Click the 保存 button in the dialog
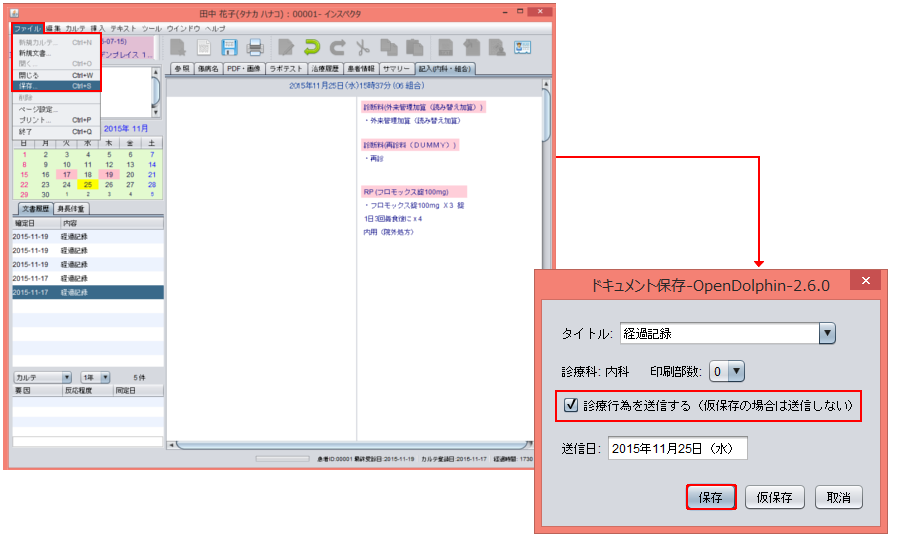Screen dimensions: 900x540 point(711,497)
